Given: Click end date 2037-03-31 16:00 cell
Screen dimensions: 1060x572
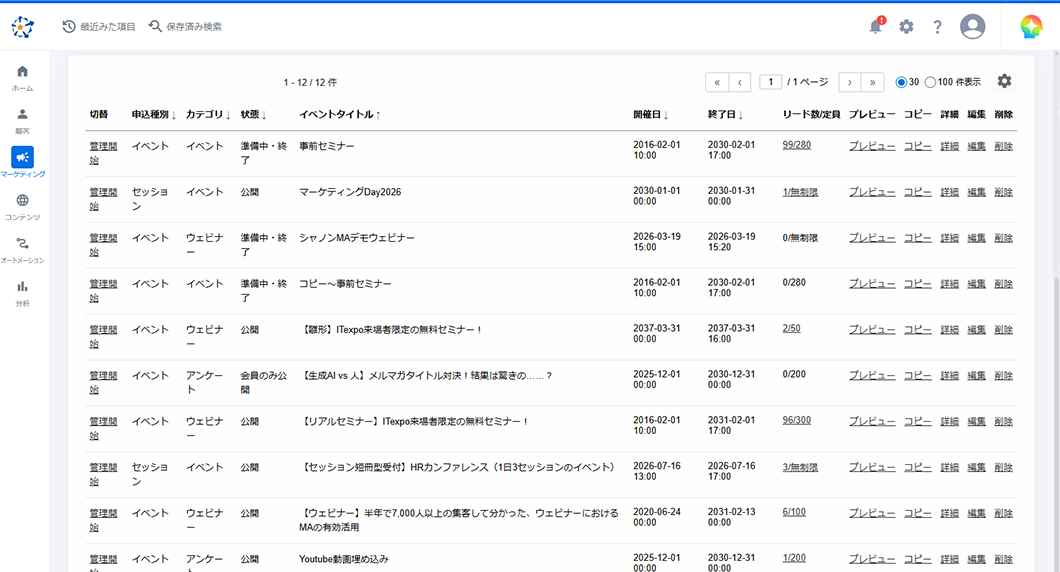Looking at the screenshot, I should point(731,333).
